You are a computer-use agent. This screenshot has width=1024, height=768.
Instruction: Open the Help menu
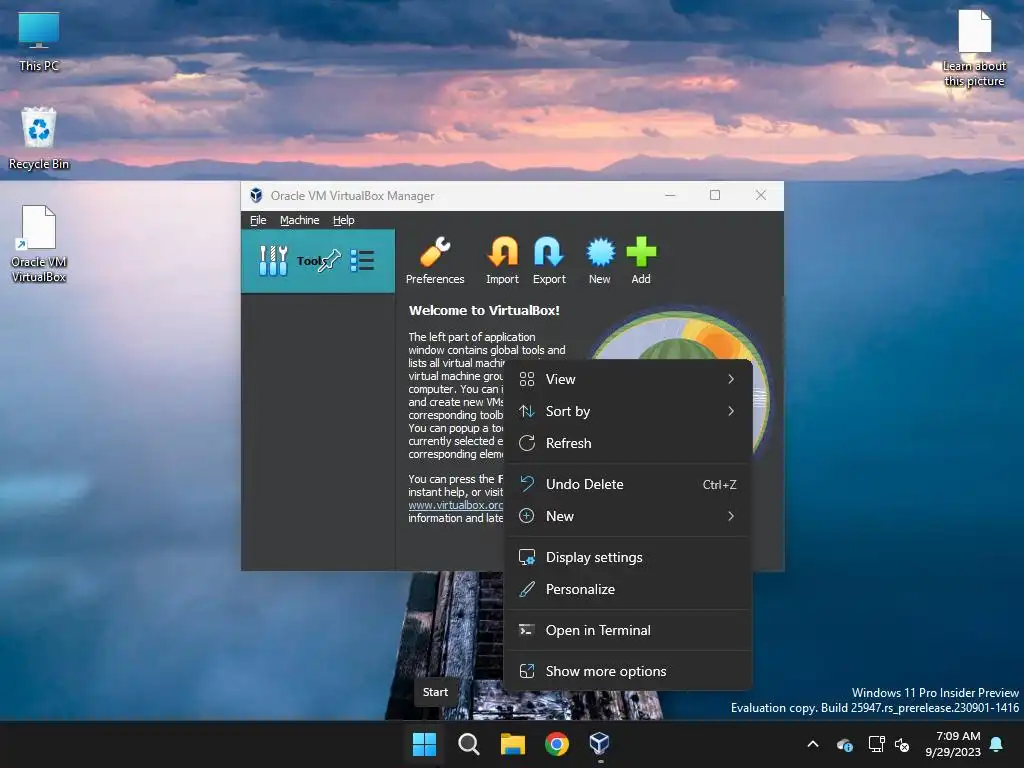tap(344, 220)
